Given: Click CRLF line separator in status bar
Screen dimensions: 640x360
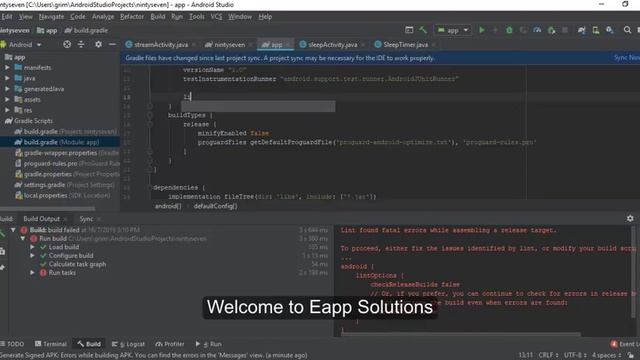Looking at the screenshot, I should (x=548, y=355).
